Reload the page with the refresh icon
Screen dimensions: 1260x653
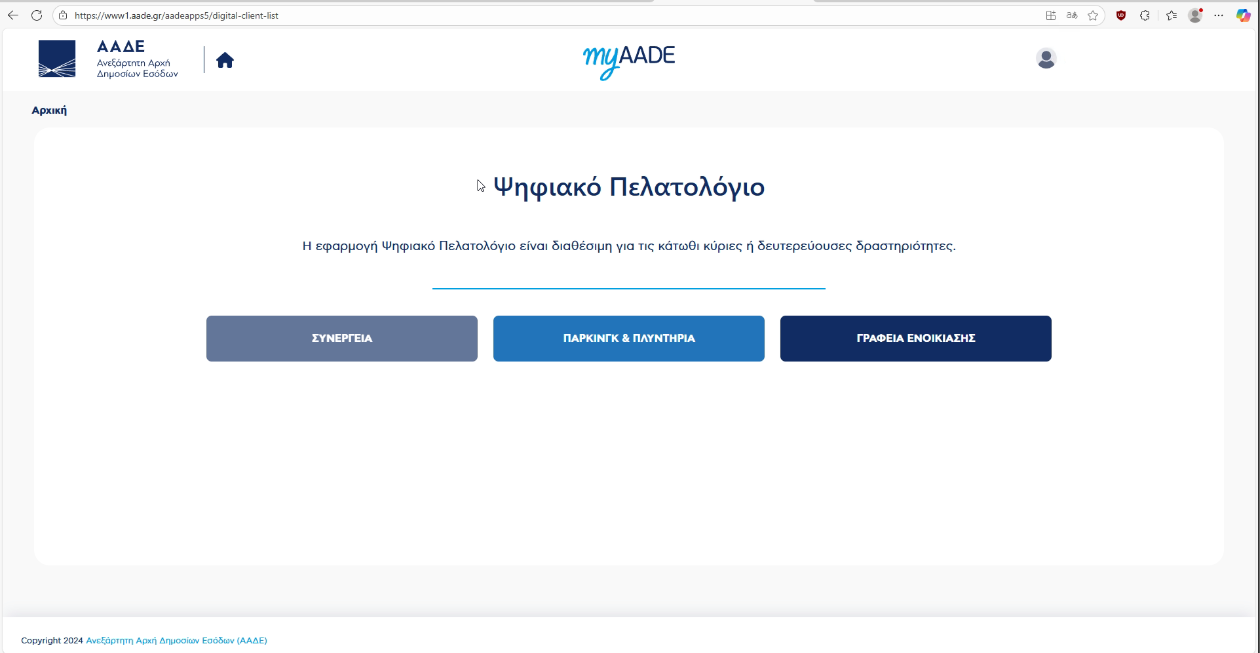(37, 15)
